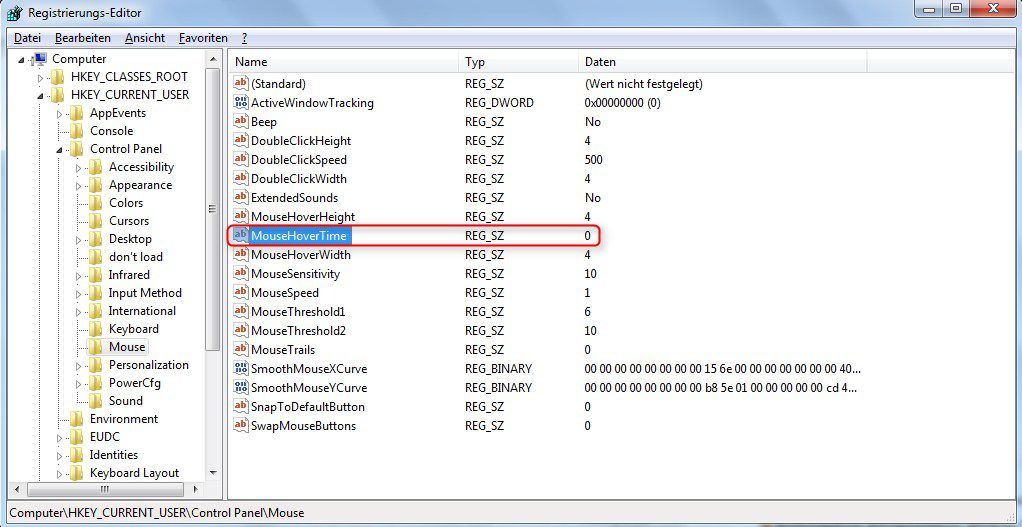1022x527 pixels.
Task: Select the Keyboard Layout tree item
Action: point(134,473)
